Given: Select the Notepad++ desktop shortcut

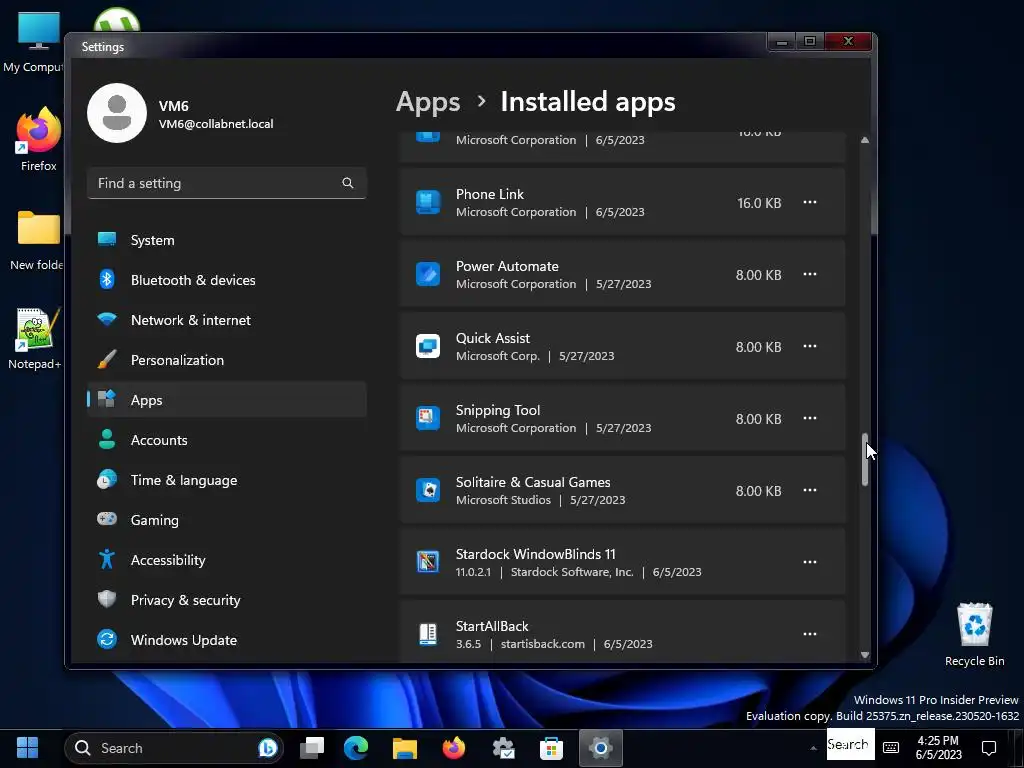Looking at the screenshot, I should (35, 339).
